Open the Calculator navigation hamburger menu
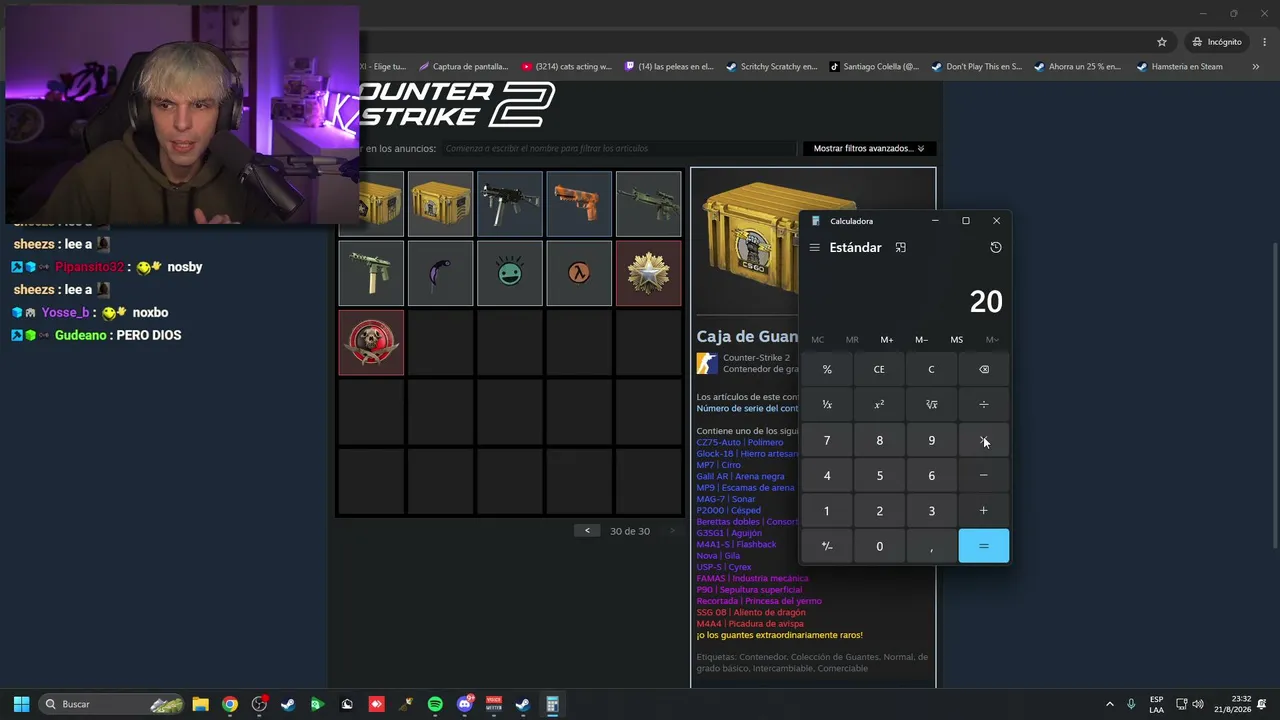Screen dimensions: 1280x720 [815, 248]
